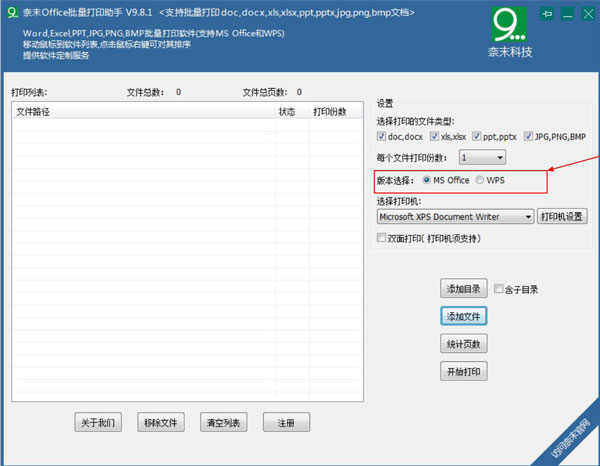
Task: Uncheck the JPG,PNG,BMP file type
Action: click(528, 136)
